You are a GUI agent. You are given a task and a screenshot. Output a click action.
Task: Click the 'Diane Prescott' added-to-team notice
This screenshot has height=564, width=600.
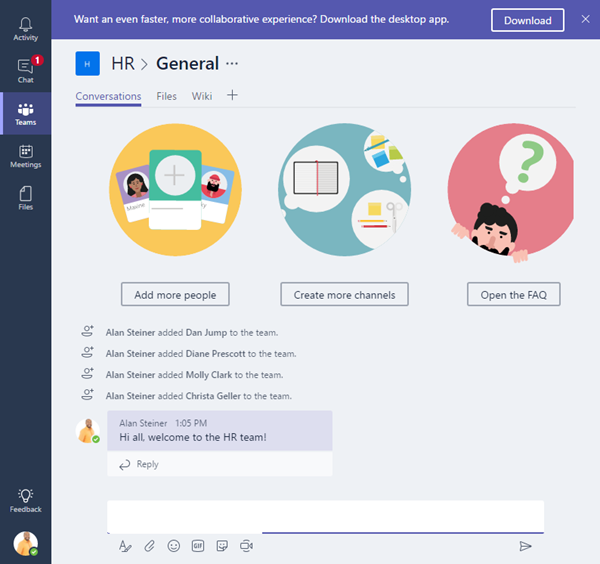(201, 354)
